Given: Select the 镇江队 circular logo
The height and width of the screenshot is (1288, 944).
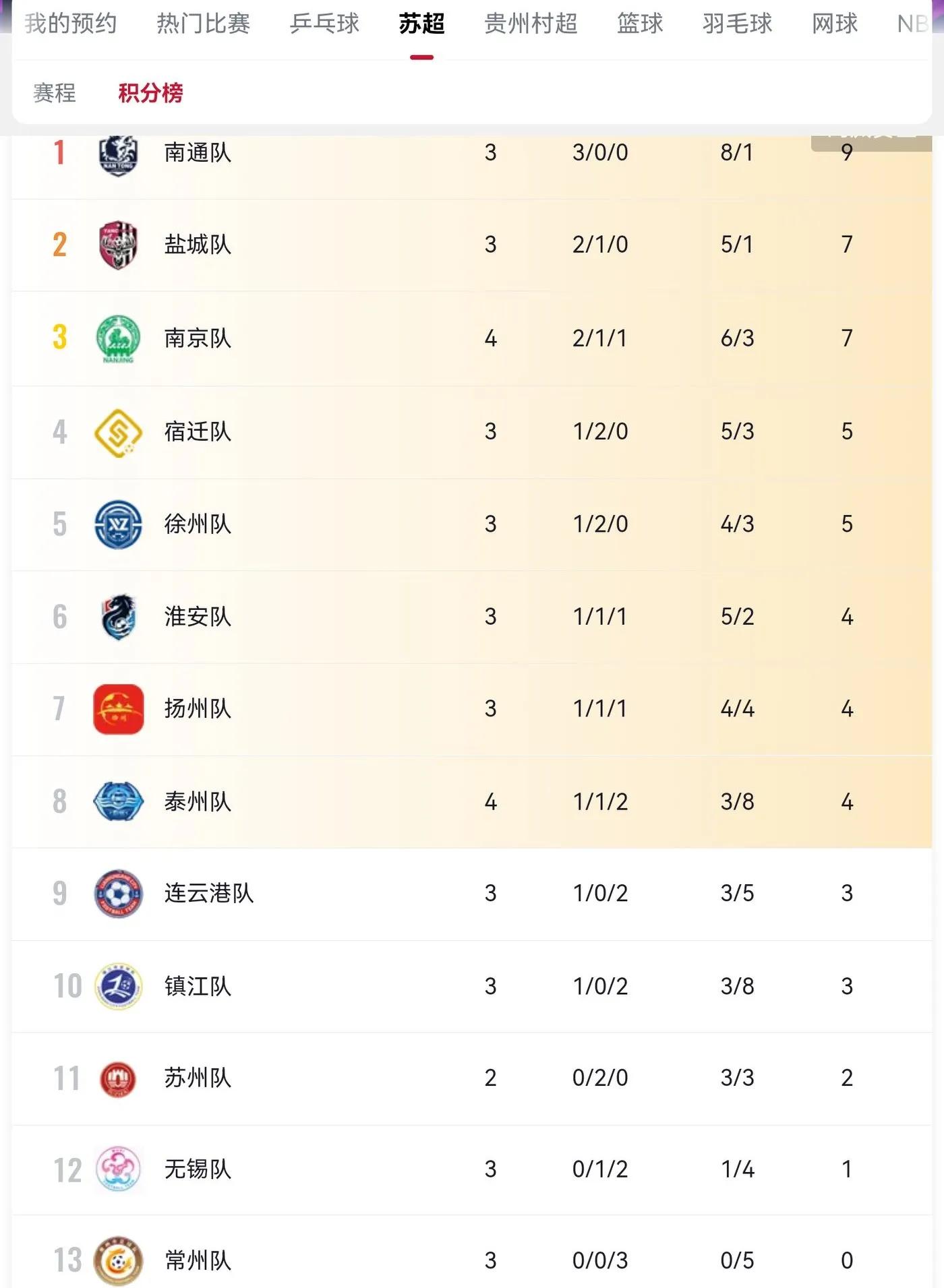Looking at the screenshot, I should (x=118, y=987).
